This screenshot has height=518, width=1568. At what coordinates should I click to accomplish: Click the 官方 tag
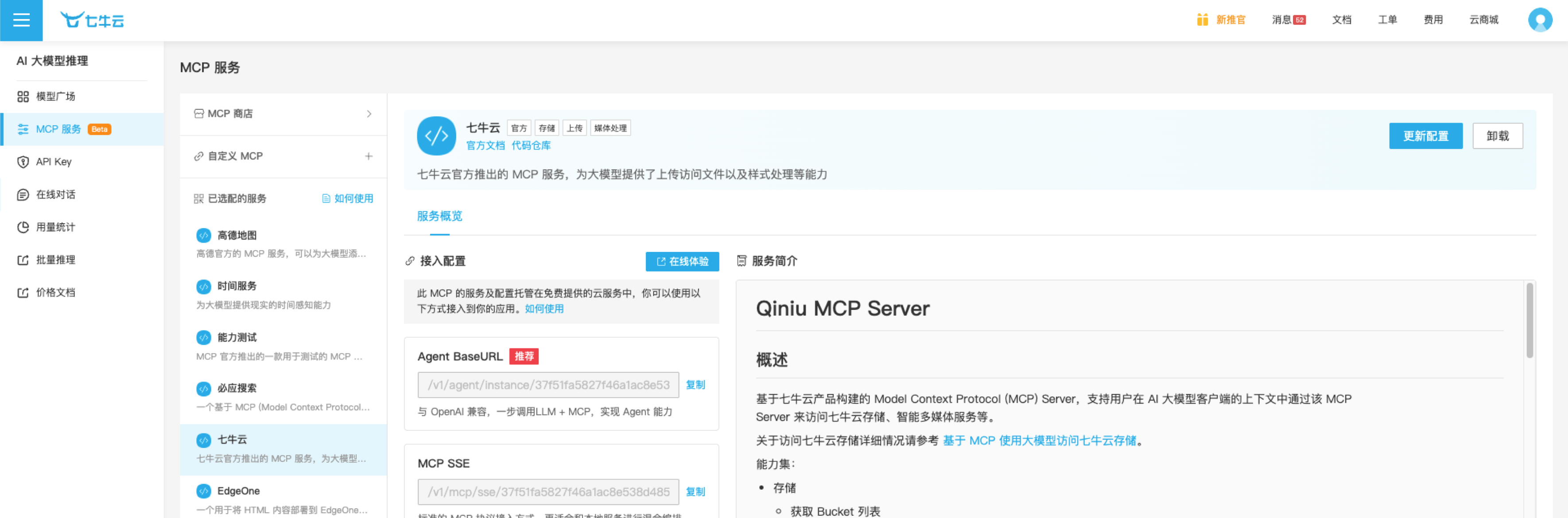tap(519, 128)
